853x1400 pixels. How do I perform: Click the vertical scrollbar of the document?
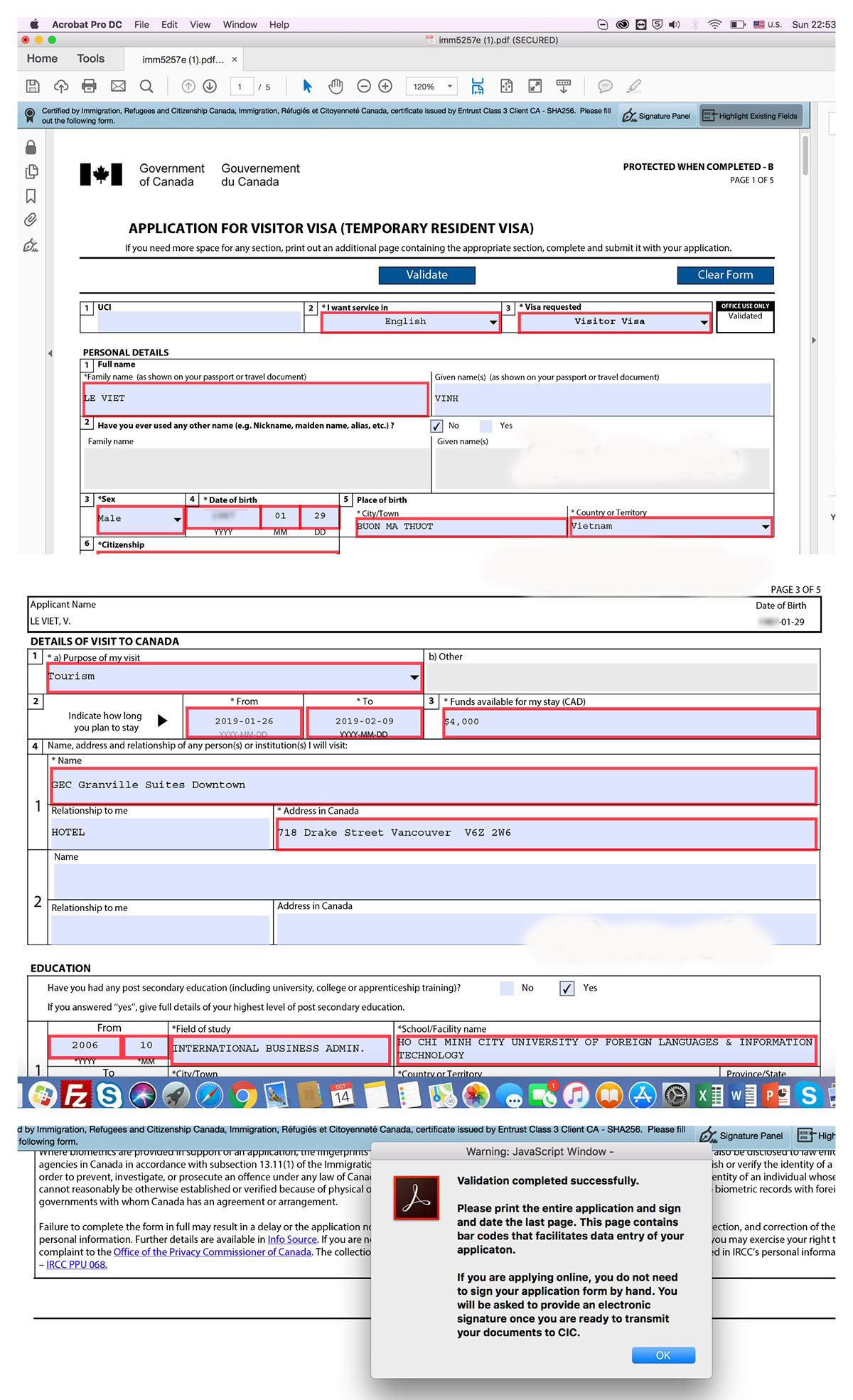point(805,155)
